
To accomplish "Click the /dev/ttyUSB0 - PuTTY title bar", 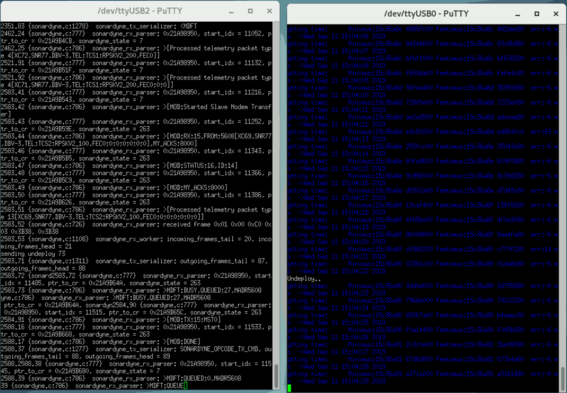I will (427, 14).
